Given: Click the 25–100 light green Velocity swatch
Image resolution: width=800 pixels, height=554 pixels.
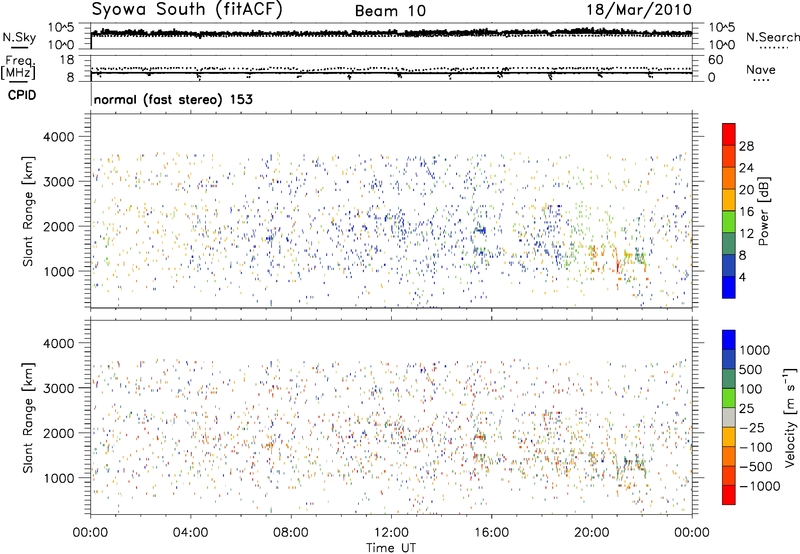Looking at the screenshot, I should click(729, 398).
